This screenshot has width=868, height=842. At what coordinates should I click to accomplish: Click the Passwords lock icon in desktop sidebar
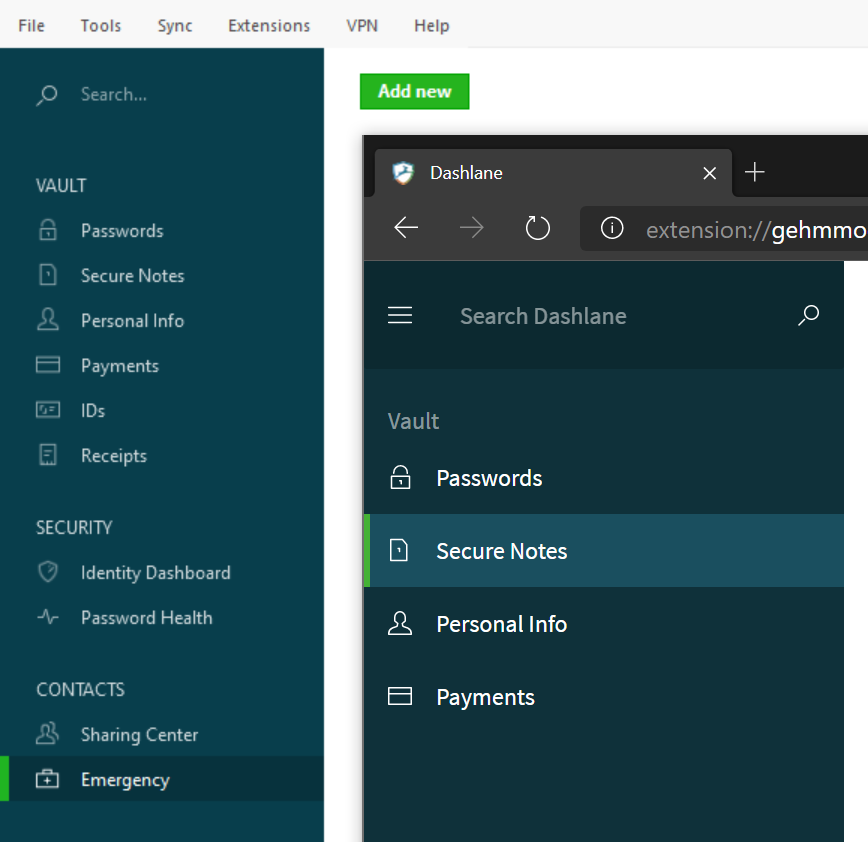(x=47, y=231)
